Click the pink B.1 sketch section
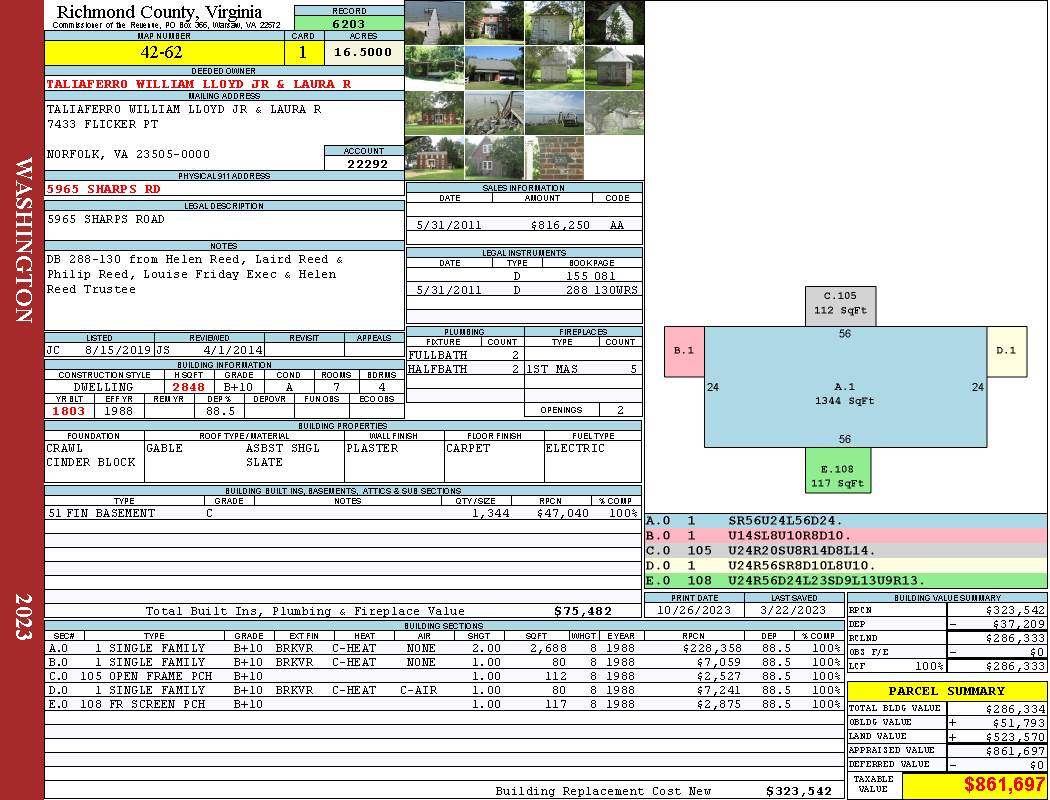The height and width of the screenshot is (800, 1050). point(684,351)
